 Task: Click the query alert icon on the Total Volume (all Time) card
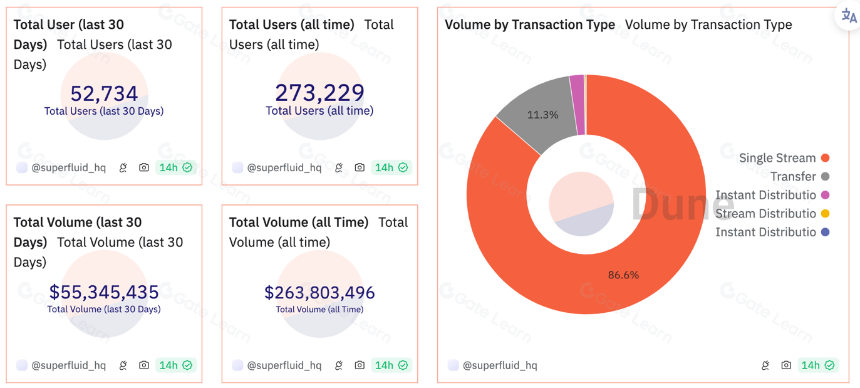tap(339, 365)
